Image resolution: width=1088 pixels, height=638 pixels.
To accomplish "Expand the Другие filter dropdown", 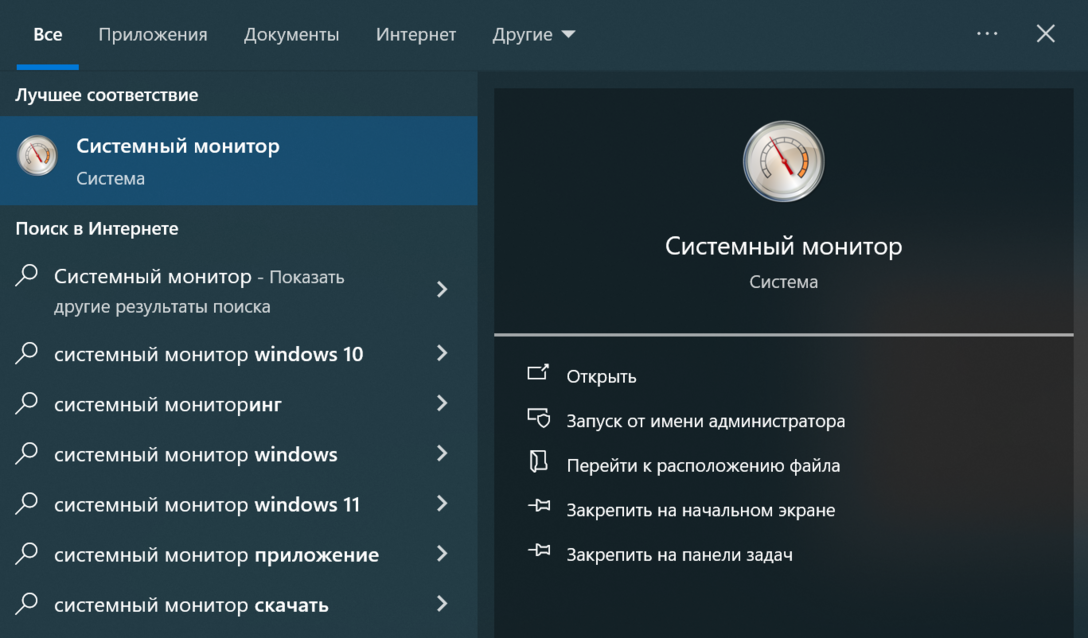I will (533, 34).
